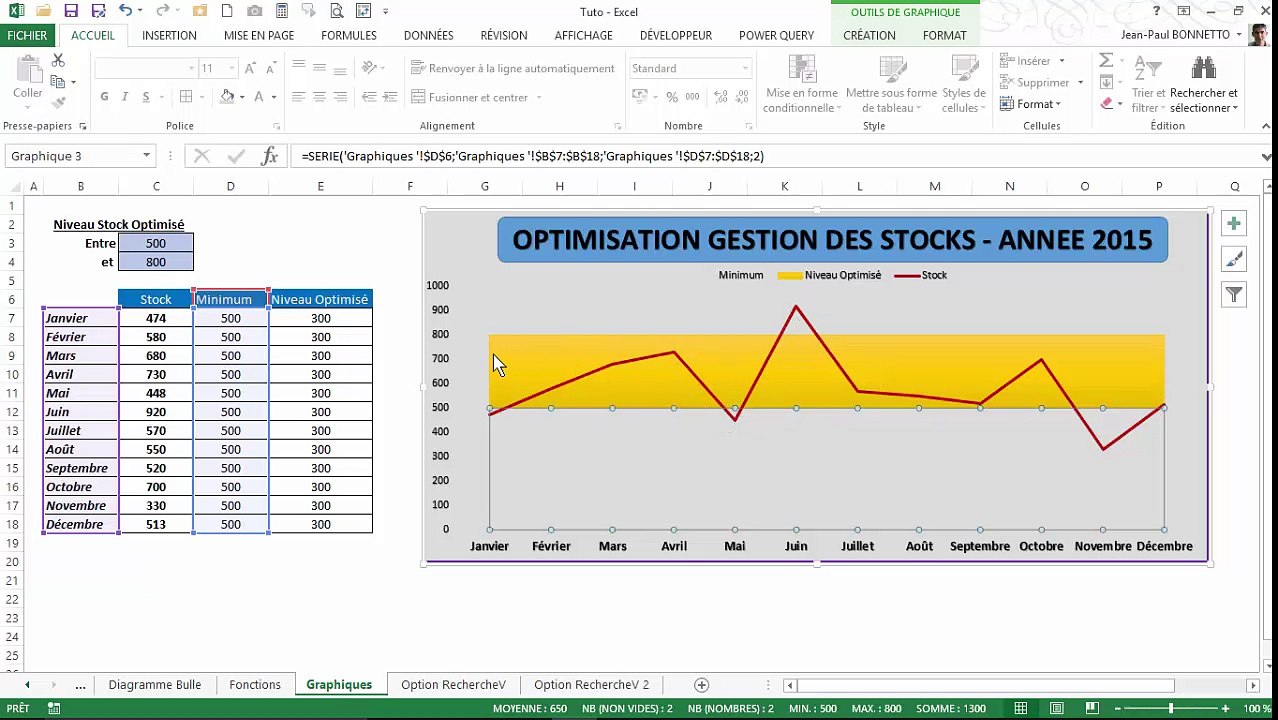
Task: Open Excel Help question mark
Action: (x=1157, y=11)
